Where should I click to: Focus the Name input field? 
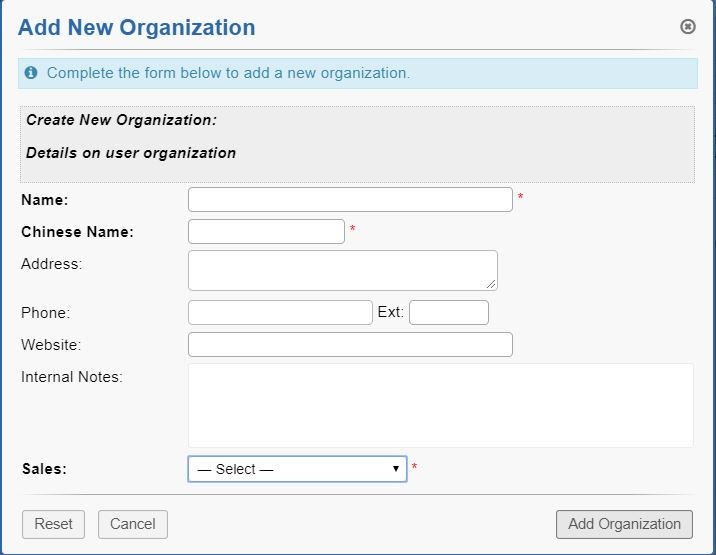[x=350, y=200]
